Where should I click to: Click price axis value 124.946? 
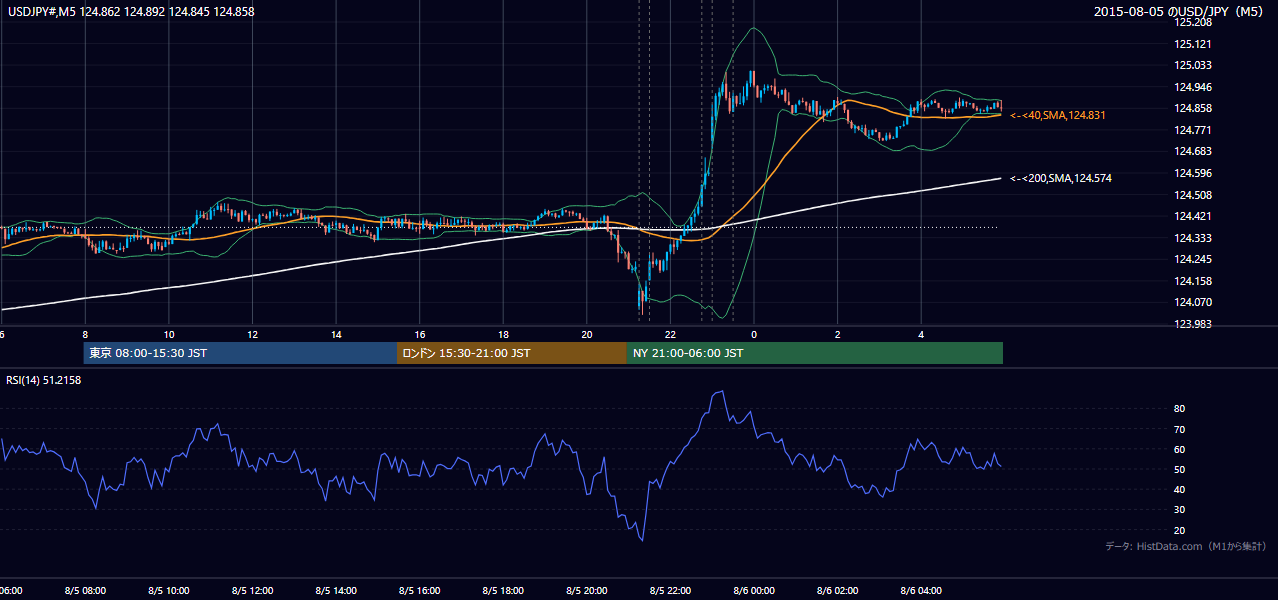tap(1193, 87)
